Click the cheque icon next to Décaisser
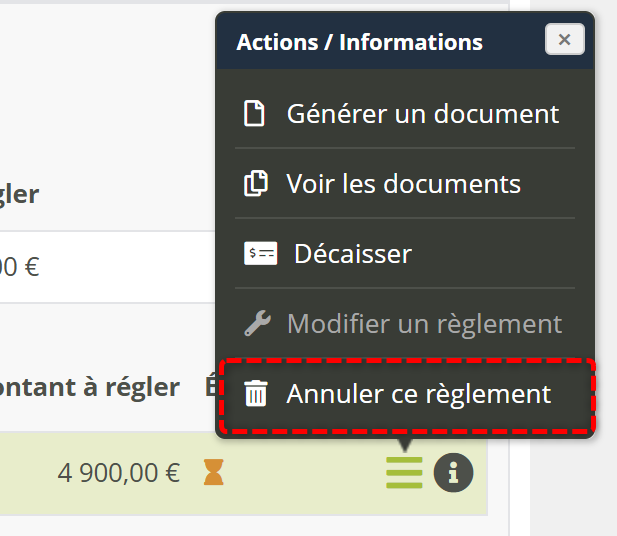Screen dimensions: 617x536 (260, 254)
